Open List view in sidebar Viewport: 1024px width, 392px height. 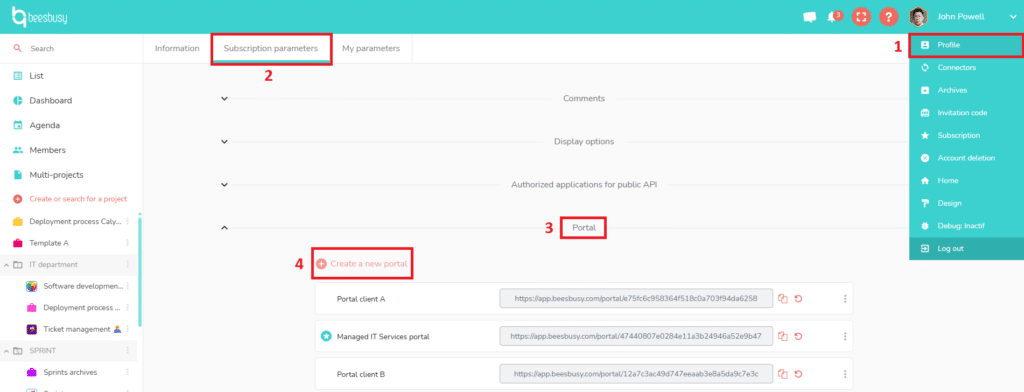coord(37,76)
